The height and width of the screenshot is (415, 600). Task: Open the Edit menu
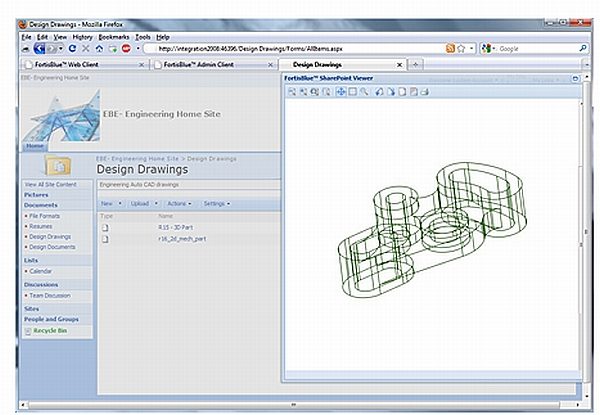[42, 37]
